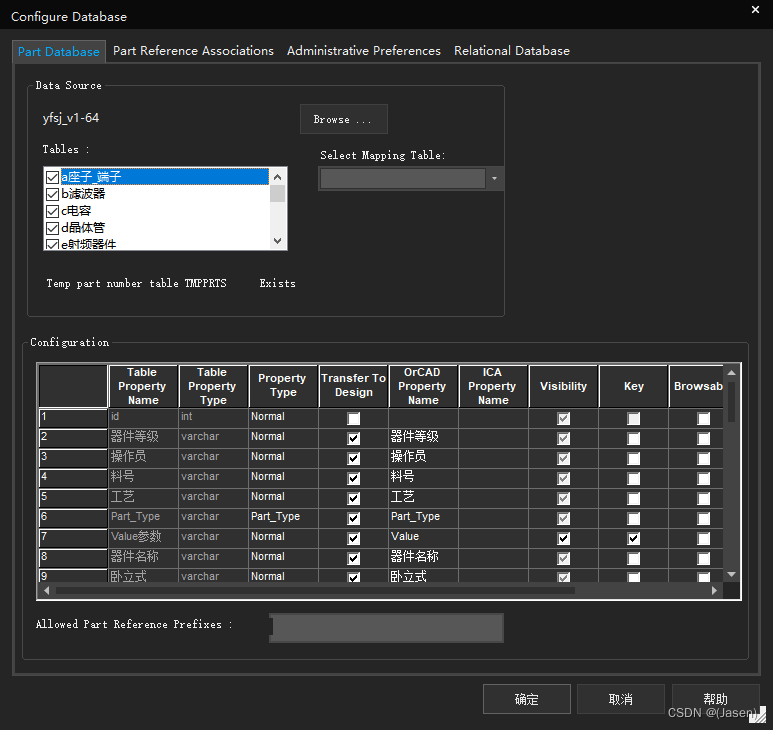Uncheck the a座子_端子 table checkbox
The width and height of the screenshot is (773, 730).
[x=53, y=177]
